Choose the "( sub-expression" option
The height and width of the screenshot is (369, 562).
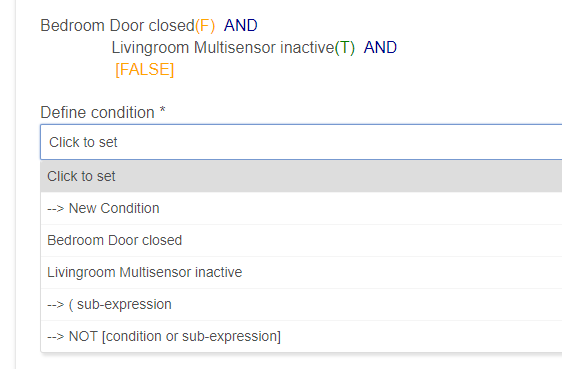[301, 305]
